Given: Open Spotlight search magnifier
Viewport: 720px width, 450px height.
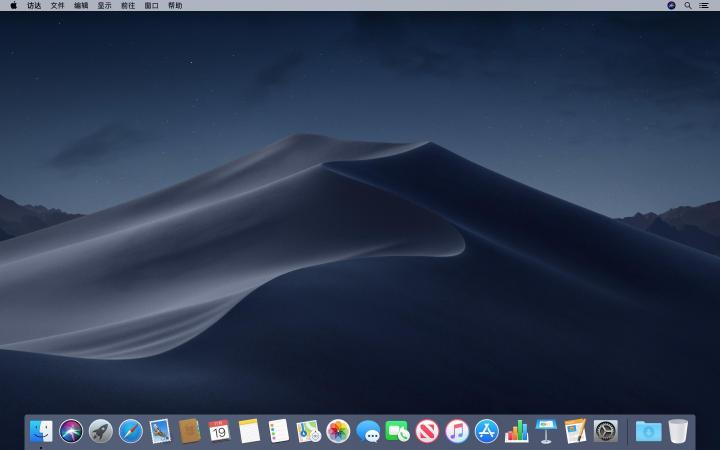Looking at the screenshot, I should (x=688, y=6).
